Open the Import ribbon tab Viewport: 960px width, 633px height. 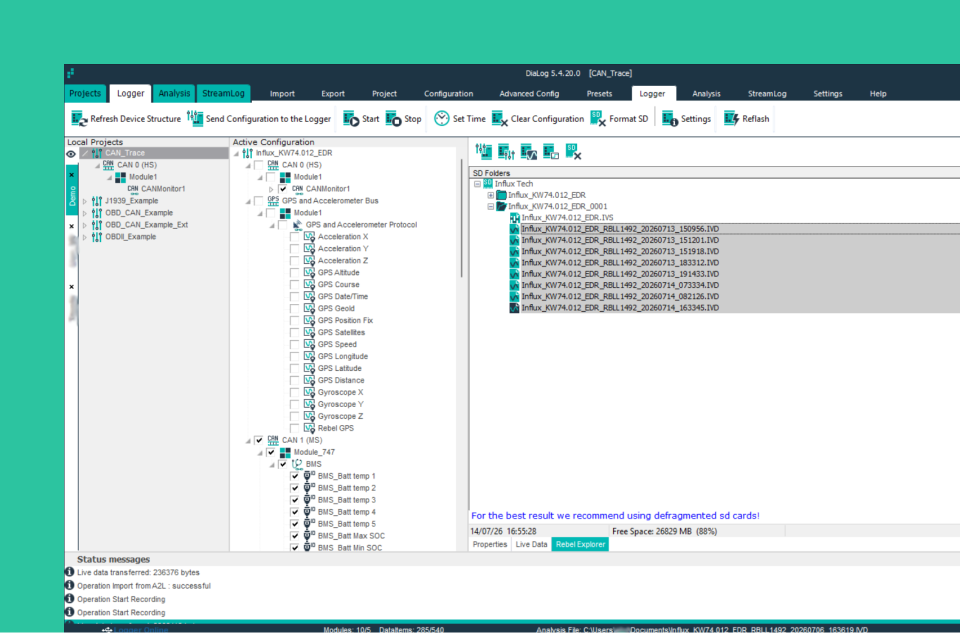pyautogui.click(x=282, y=94)
